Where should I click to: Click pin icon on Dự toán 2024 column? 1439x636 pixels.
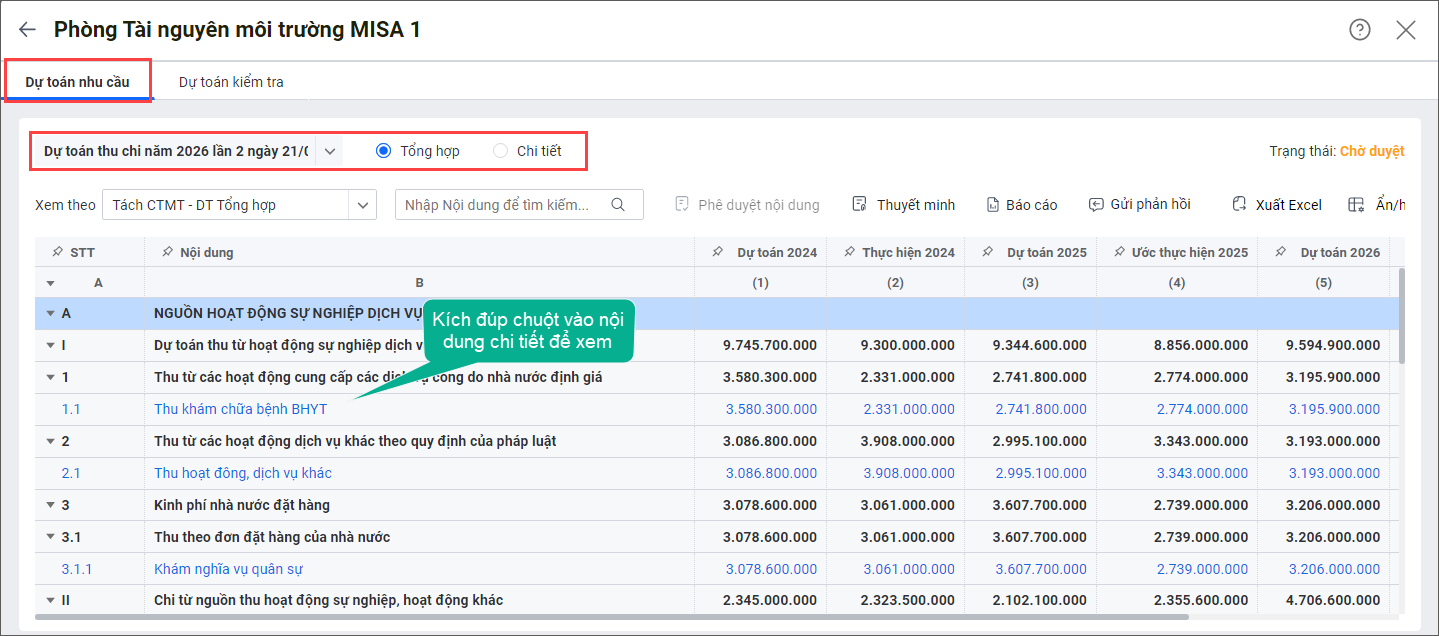pos(718,252)
